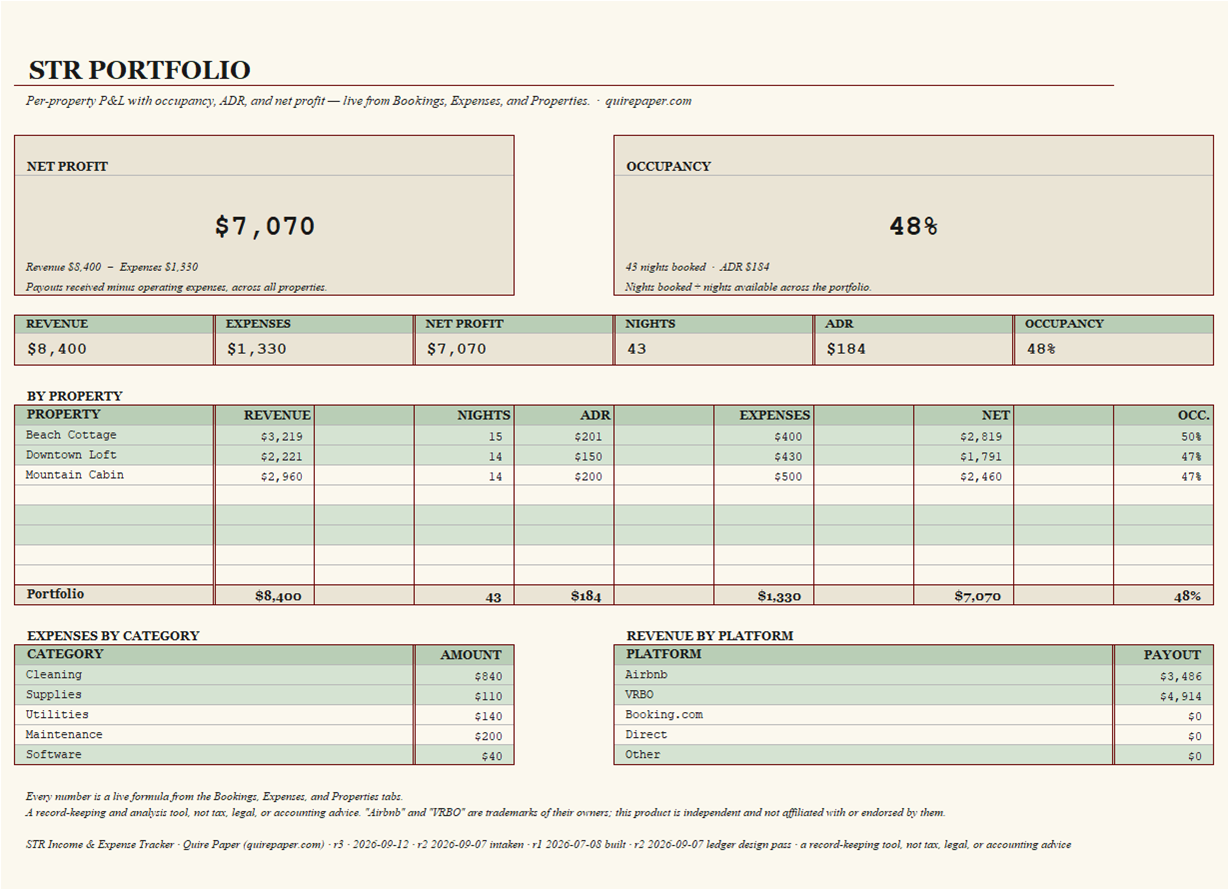Click the NET column header in property table

(996, 415)
